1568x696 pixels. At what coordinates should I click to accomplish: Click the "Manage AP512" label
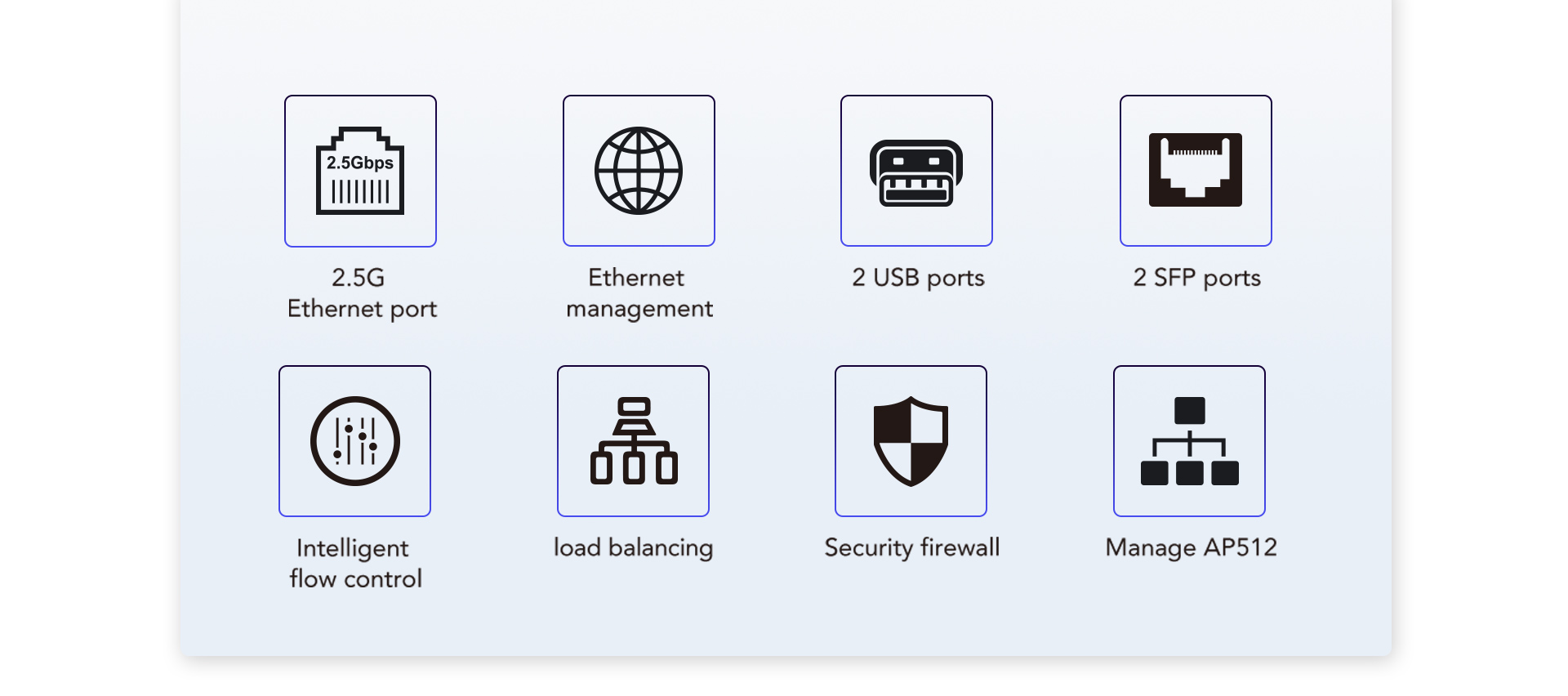[x=1191, y=547]
